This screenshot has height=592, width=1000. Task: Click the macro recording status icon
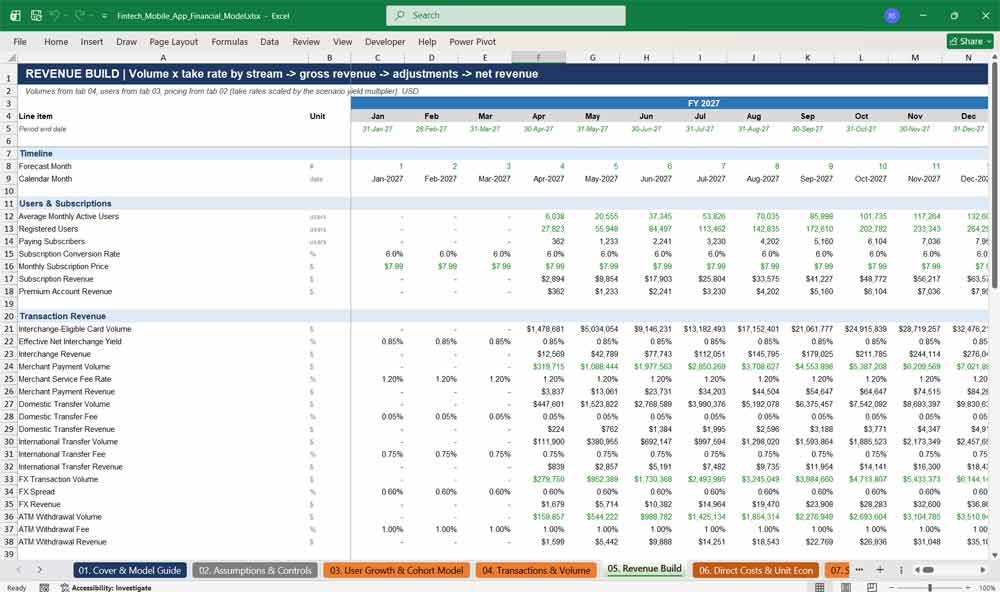point(44,588)
